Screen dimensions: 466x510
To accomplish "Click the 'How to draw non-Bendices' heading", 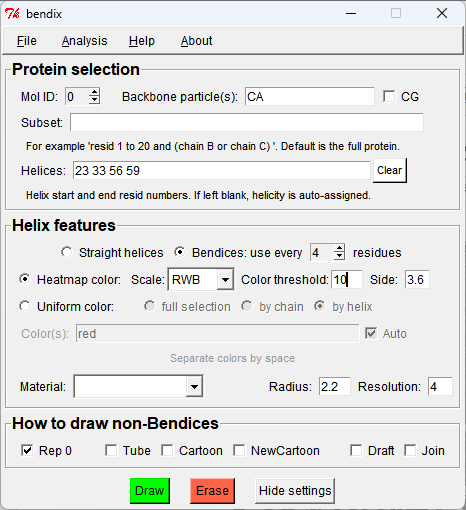I will click(x=115, y=423).
